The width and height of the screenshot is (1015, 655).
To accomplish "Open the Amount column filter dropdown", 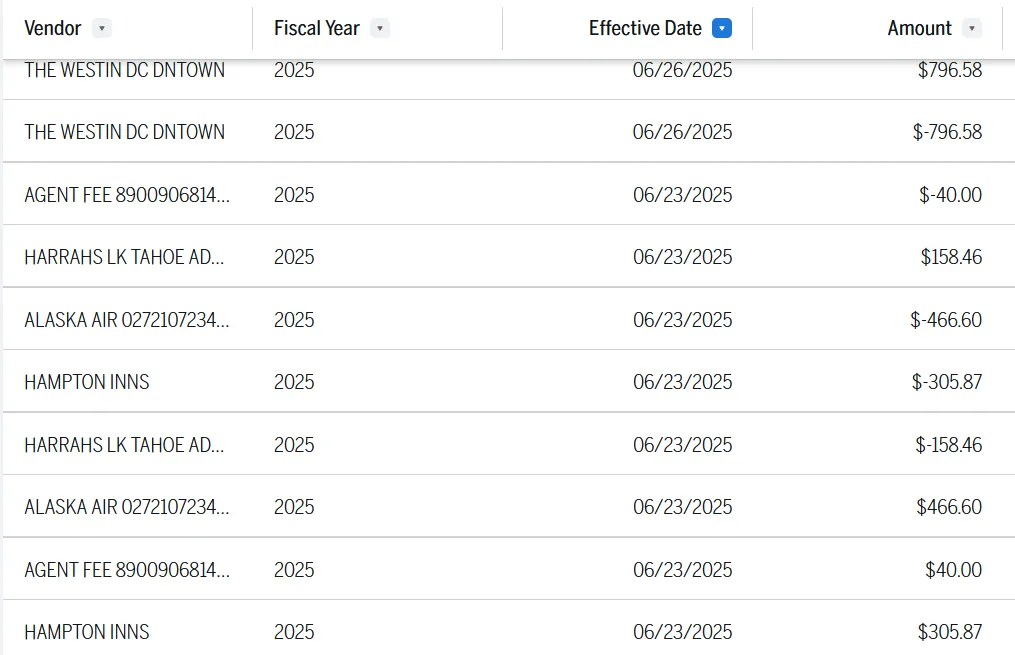I will coord(972,28).
